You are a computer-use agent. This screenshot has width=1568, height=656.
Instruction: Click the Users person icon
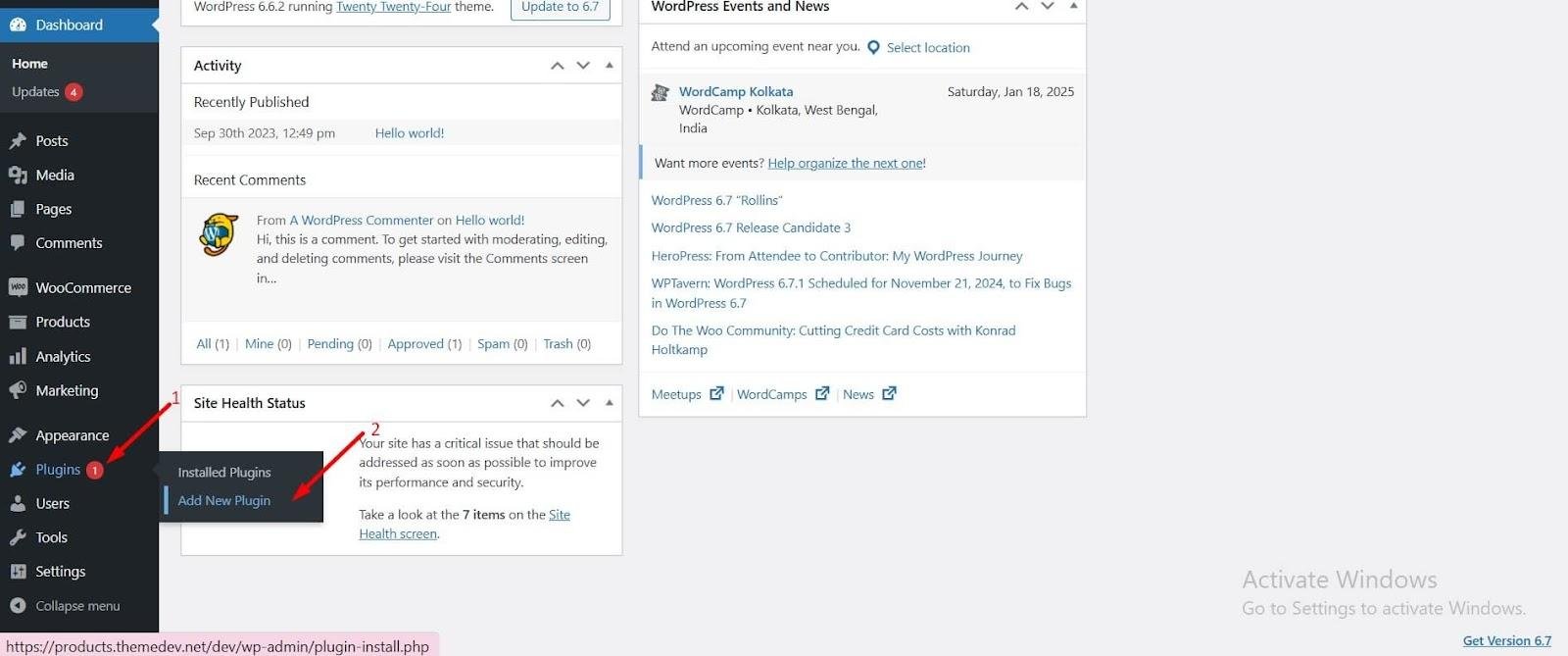(18, 503)
